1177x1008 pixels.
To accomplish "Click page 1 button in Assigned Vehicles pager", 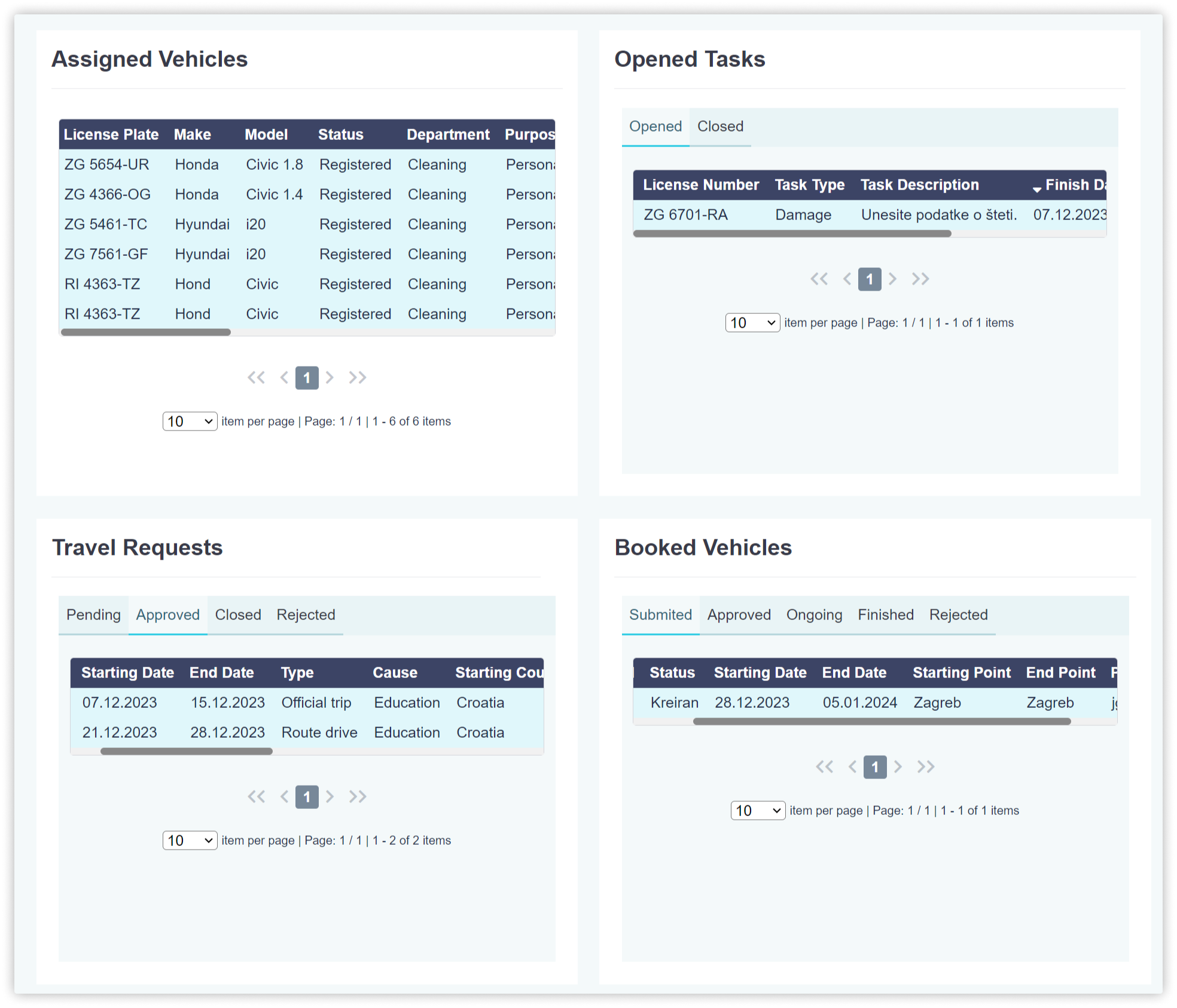I will [x=307, y=378].
